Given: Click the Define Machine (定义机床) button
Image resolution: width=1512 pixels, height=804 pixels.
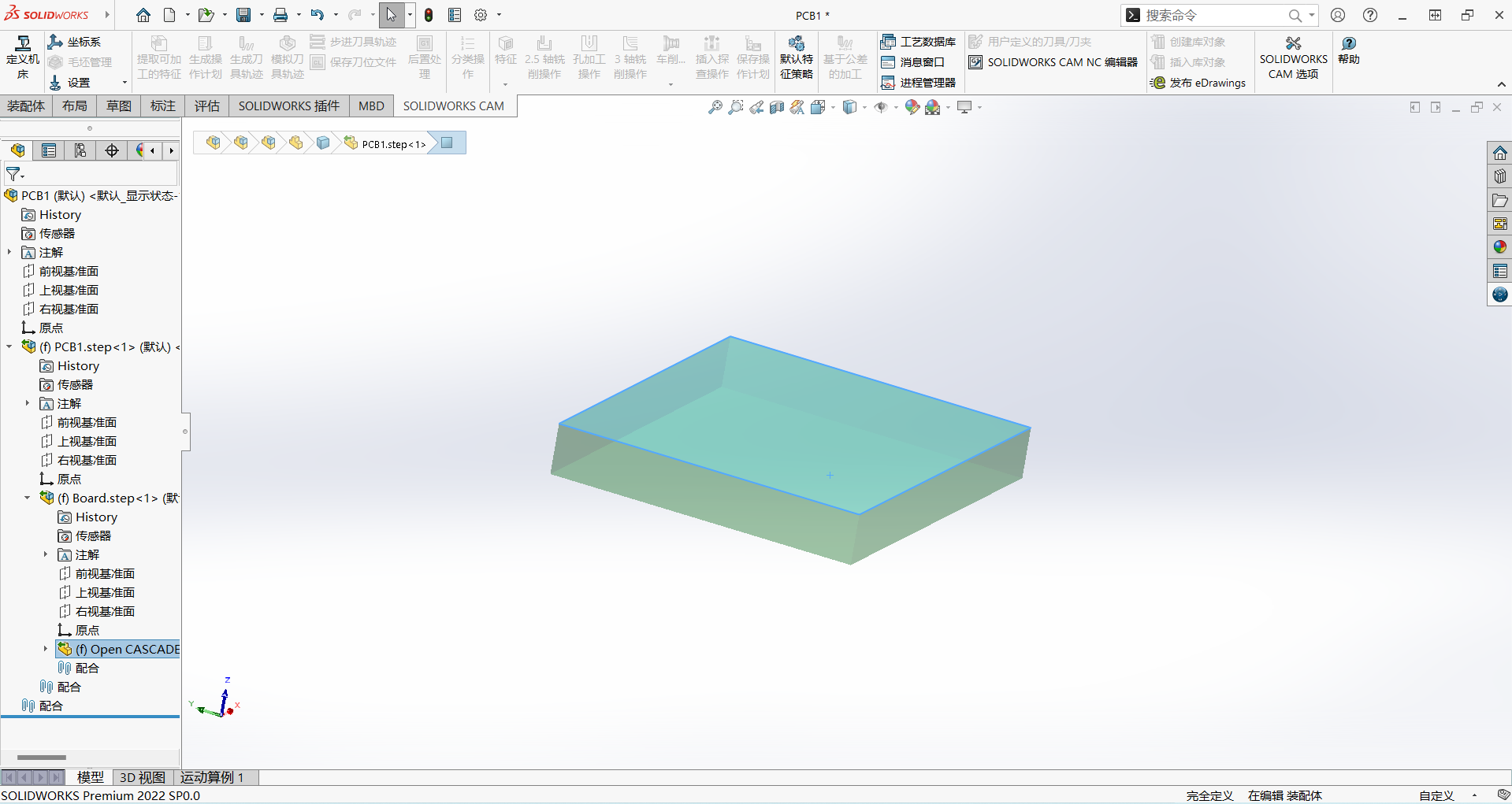Looking at the screenshot, I should [x=23, y=57].
